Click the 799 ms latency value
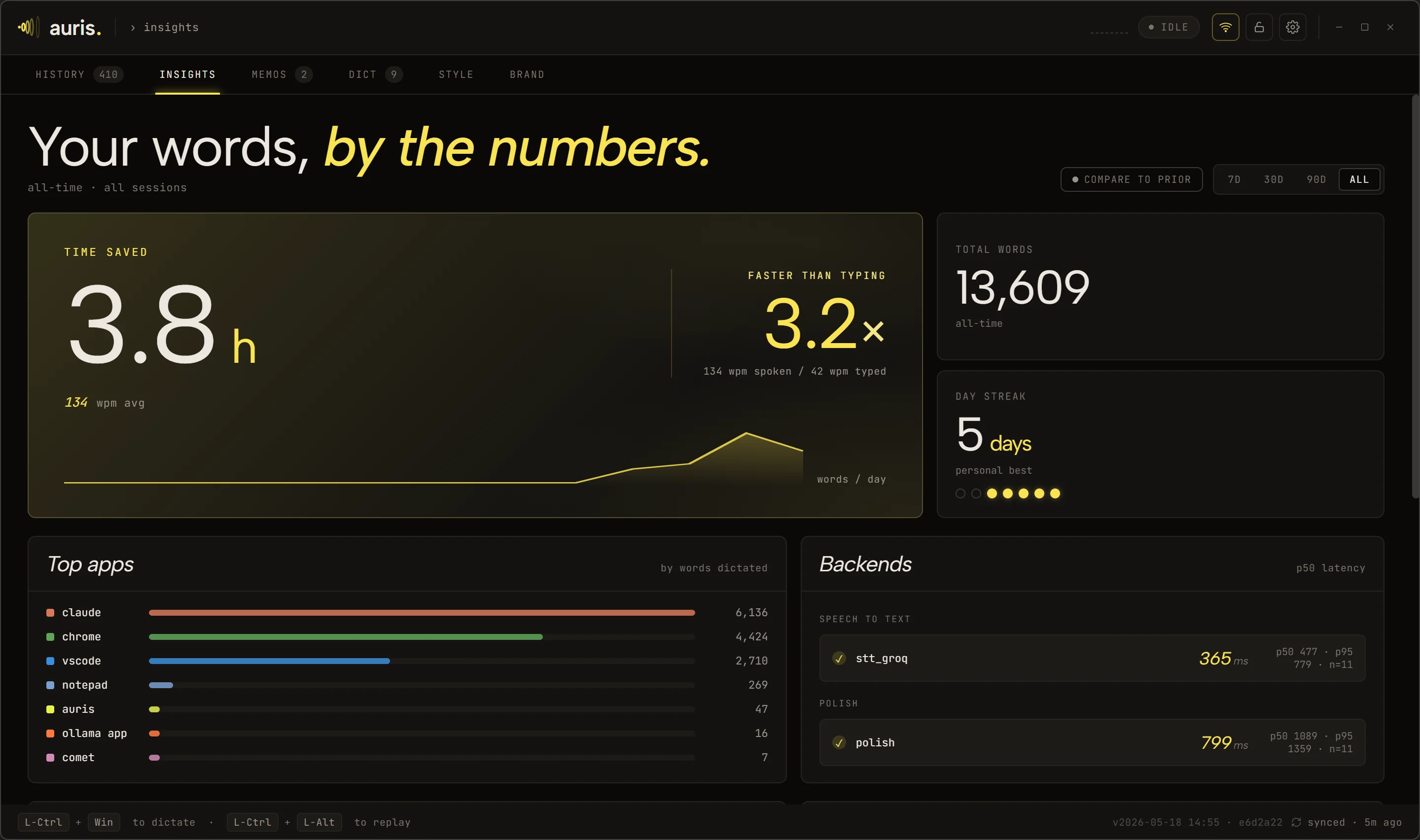The height and width of the screenshot is (840, 1420). coord(1224,743)
